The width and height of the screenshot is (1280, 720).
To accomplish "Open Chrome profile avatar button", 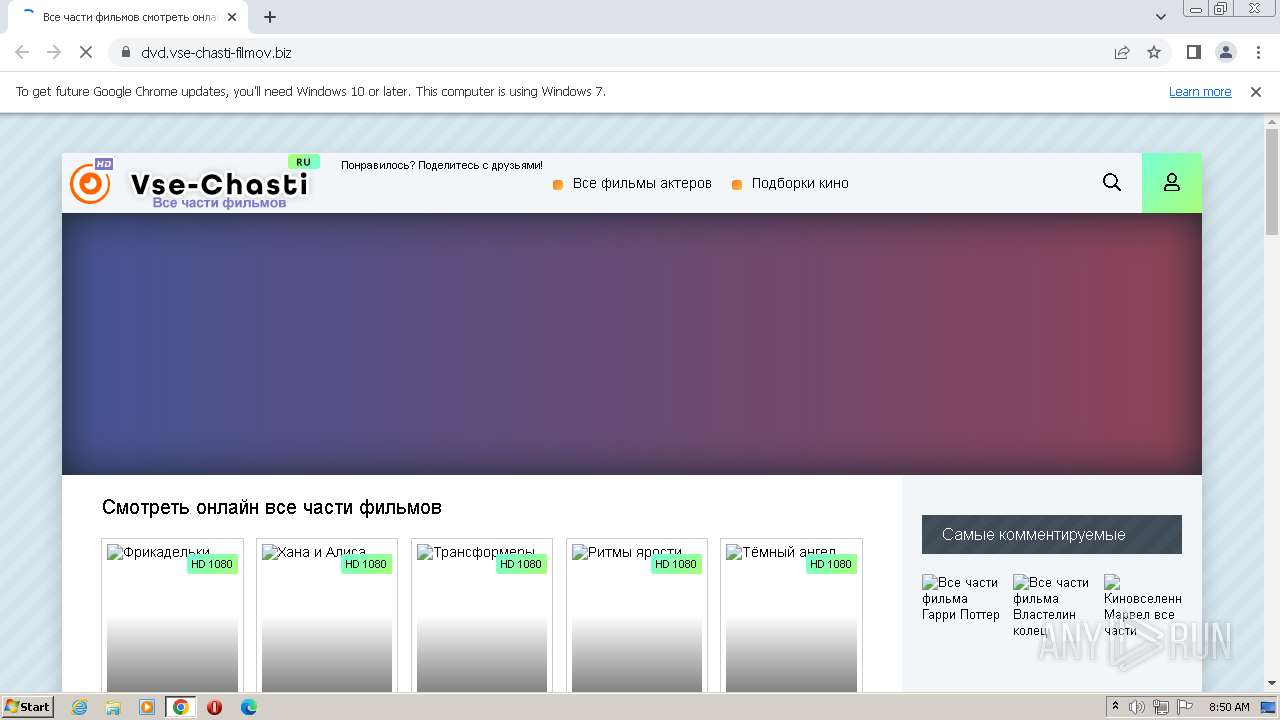I will (x=1225, y=52).
